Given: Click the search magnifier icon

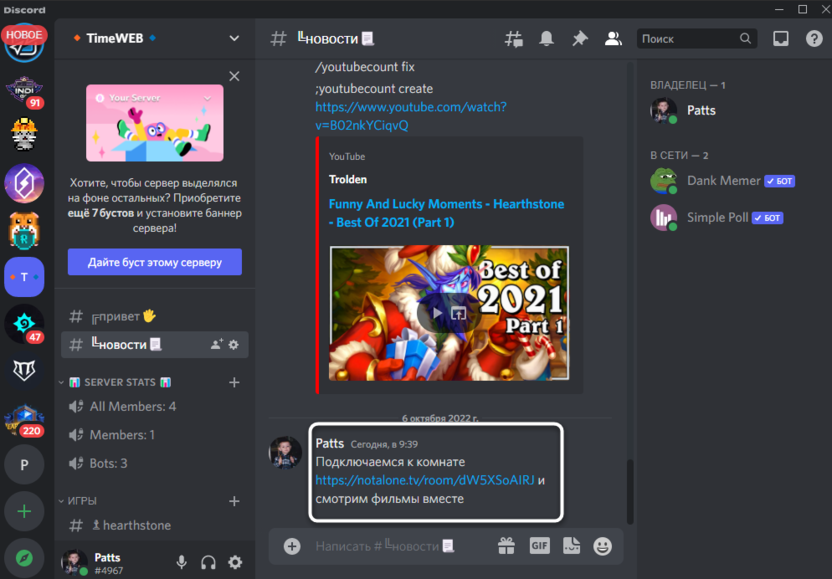Looking at the screenshot, I should click(x=745, y=39).
